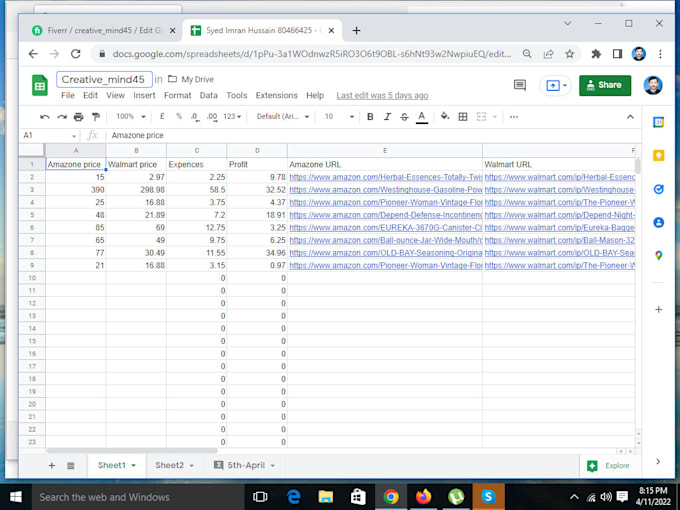The width and height of the screenshot is (680, 510).
Task: Collapse the menus with the up chevron
Action: pos(630,116)
